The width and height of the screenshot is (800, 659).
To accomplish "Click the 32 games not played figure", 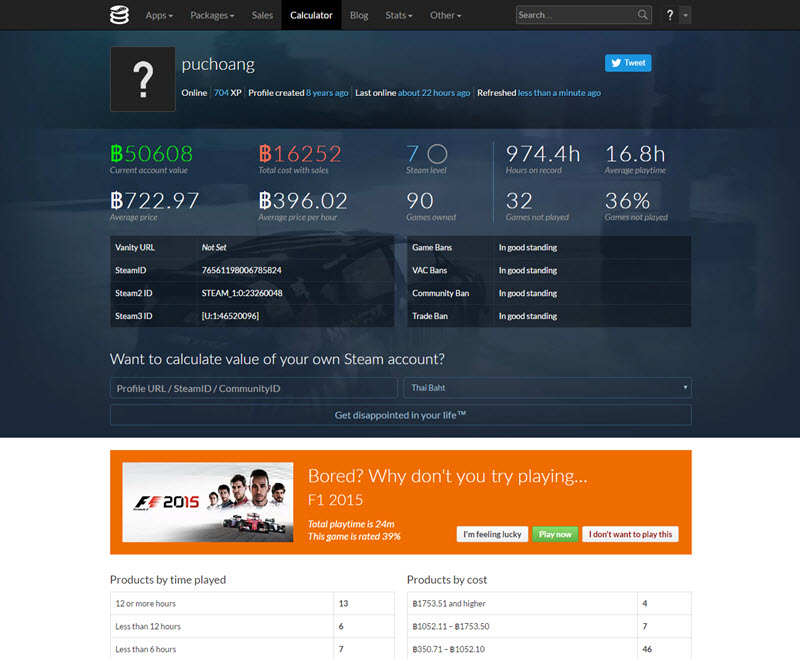I will (519, 200).
